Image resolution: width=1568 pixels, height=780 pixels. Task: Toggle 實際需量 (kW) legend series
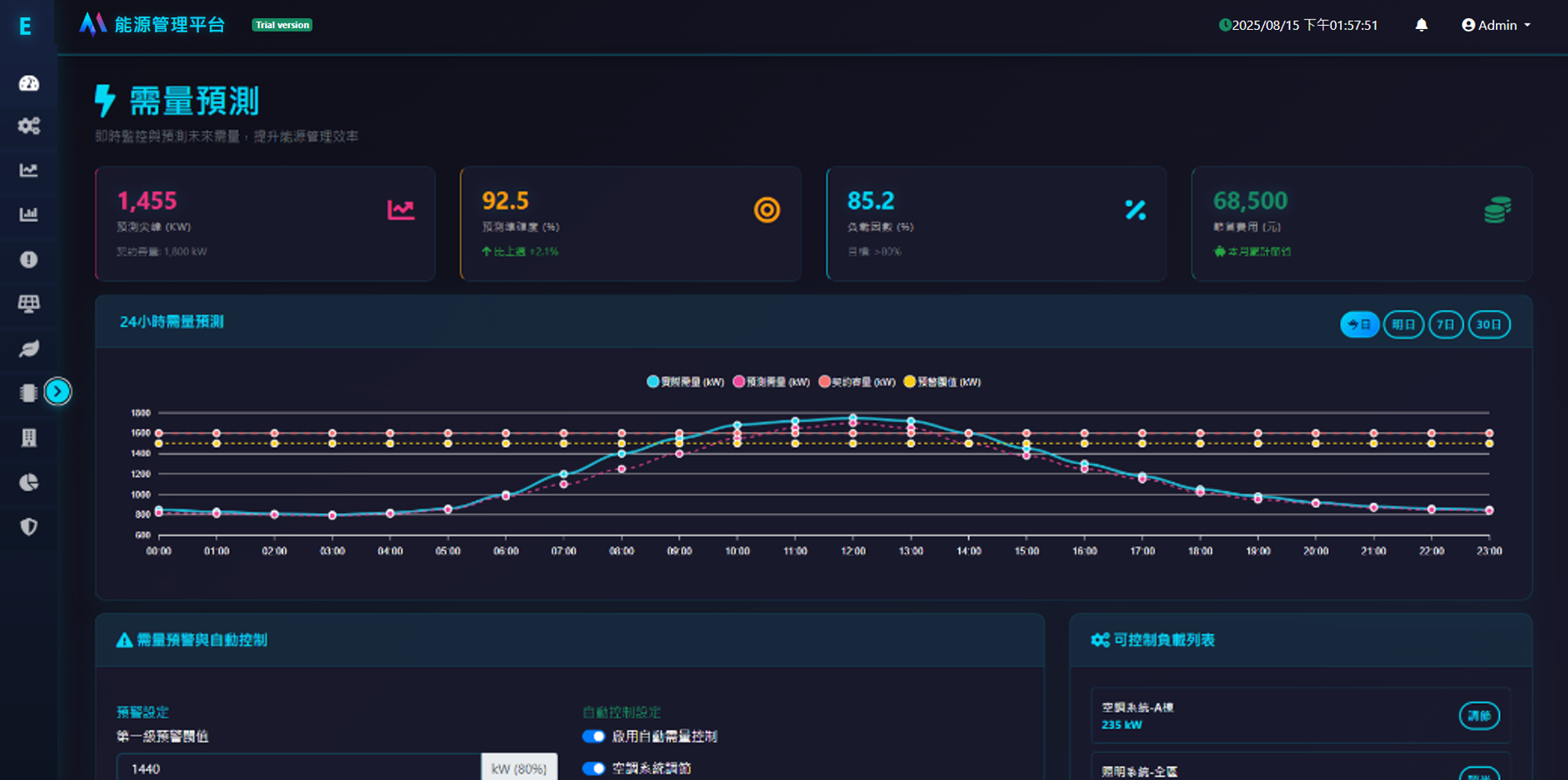pyautogui.click(x=685, y=382)
